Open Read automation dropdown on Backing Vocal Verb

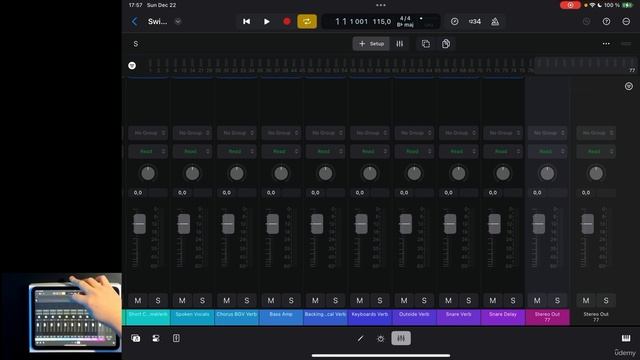coord(325,151)
